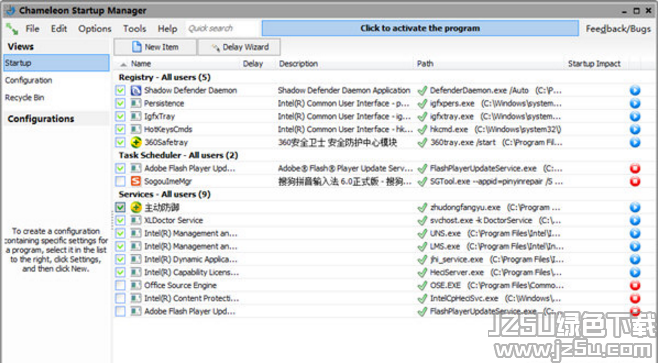Image resolution: width=658 pixels, height=363 pixels.
Task: Select the Startup view
Action: click(56, 63)
